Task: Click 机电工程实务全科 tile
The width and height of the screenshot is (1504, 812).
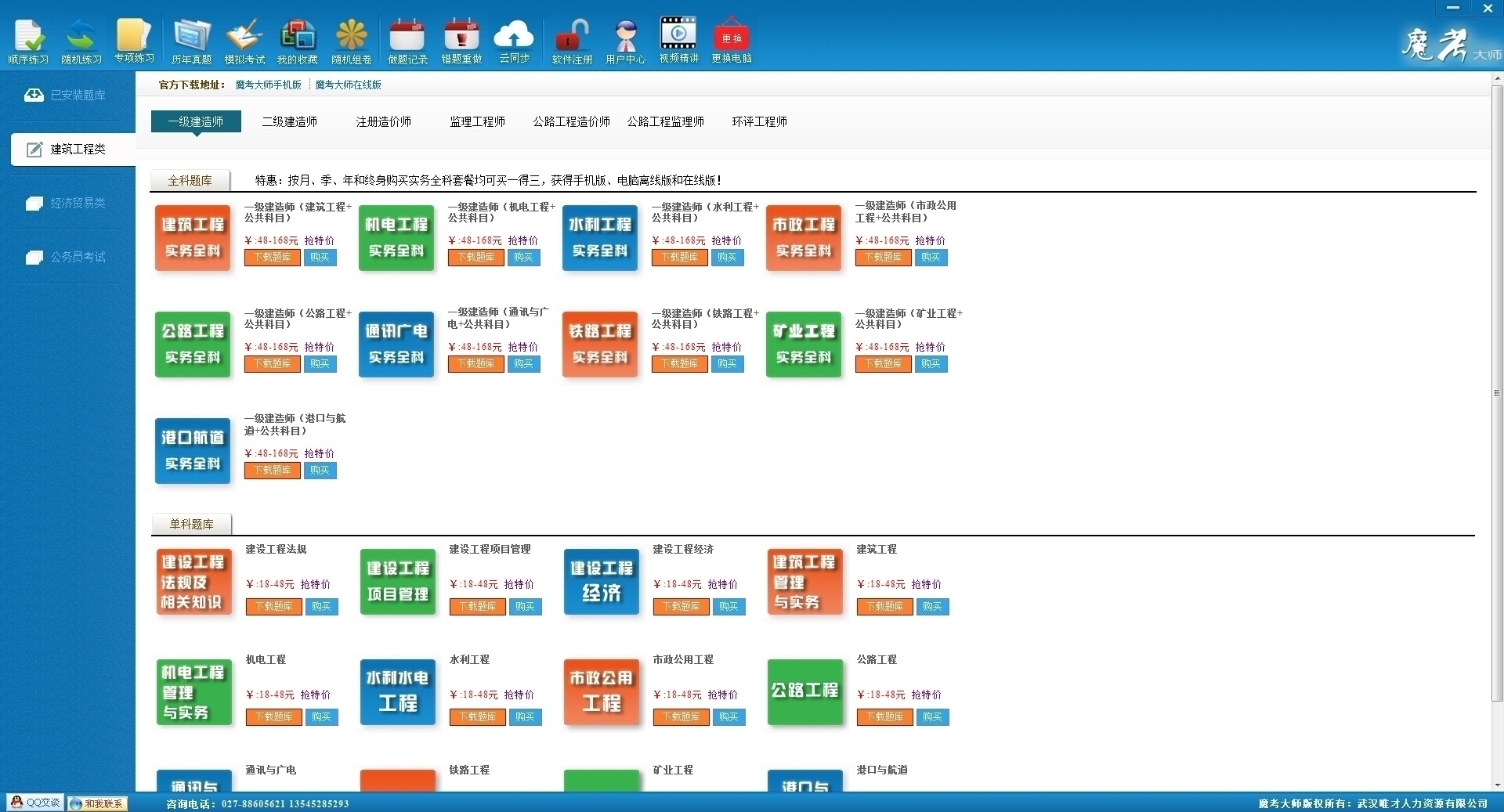Action: coord(396,238)
